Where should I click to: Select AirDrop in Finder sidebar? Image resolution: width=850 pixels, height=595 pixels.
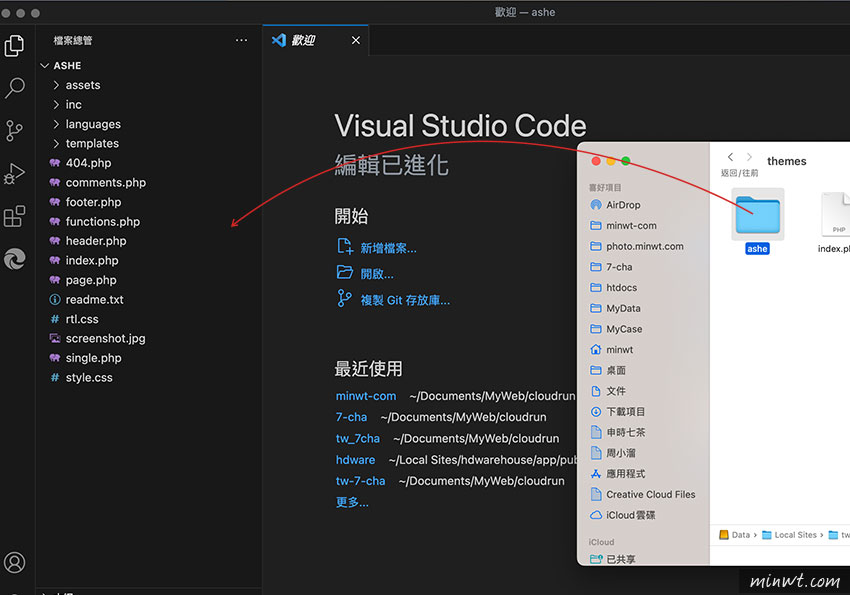623,205
